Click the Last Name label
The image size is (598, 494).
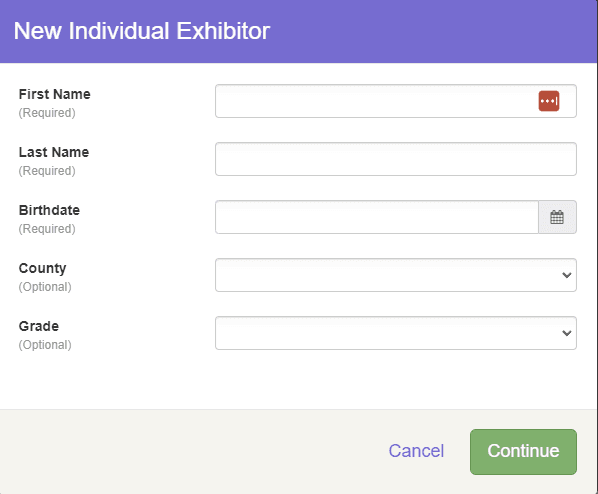click(x=54, y=152)
